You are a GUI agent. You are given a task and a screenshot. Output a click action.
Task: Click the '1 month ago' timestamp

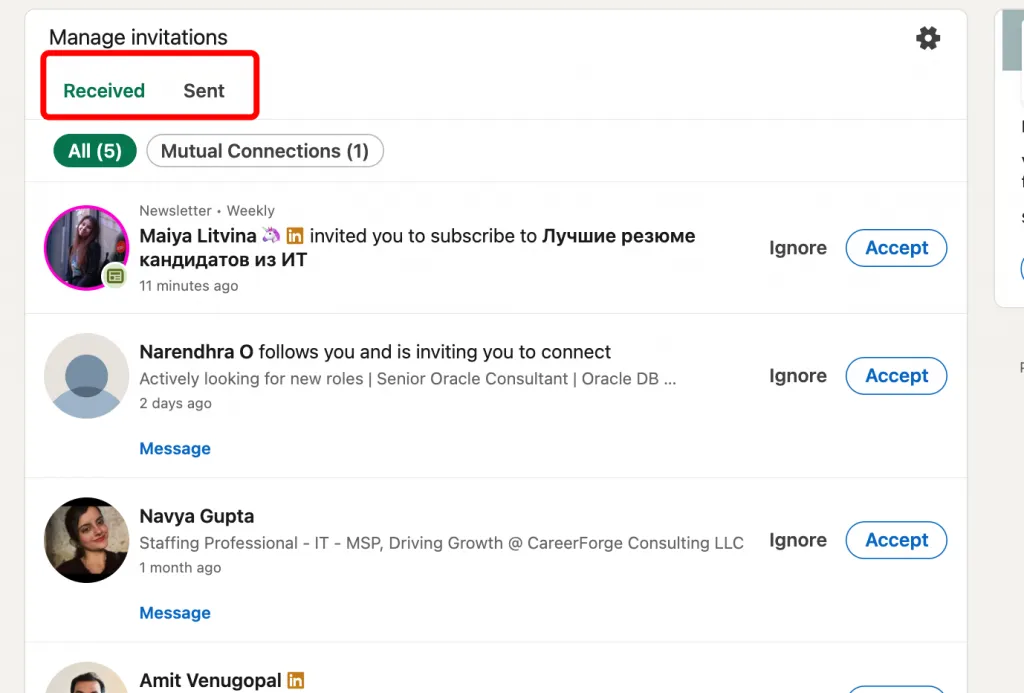coord(180,568)
